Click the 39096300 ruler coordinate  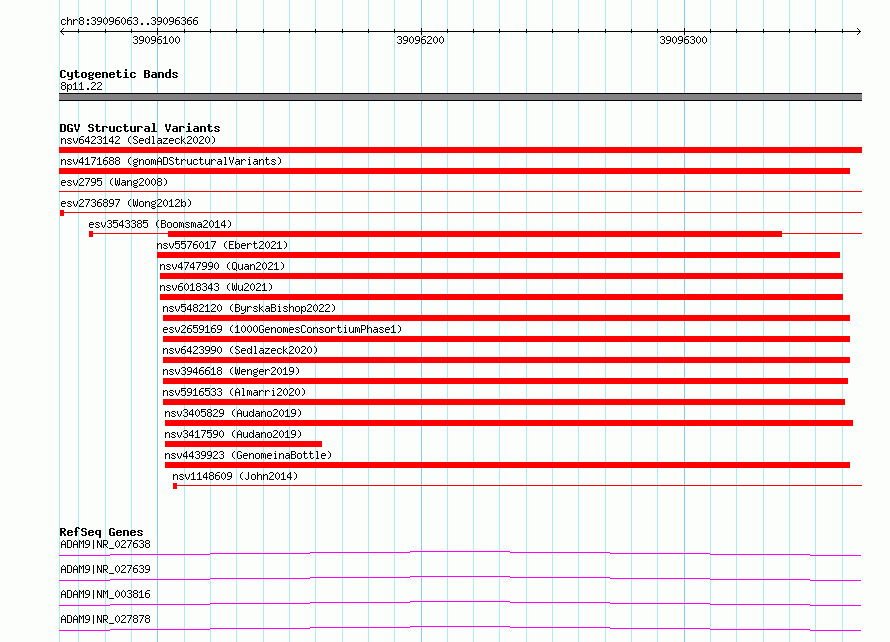pos(683,40)
